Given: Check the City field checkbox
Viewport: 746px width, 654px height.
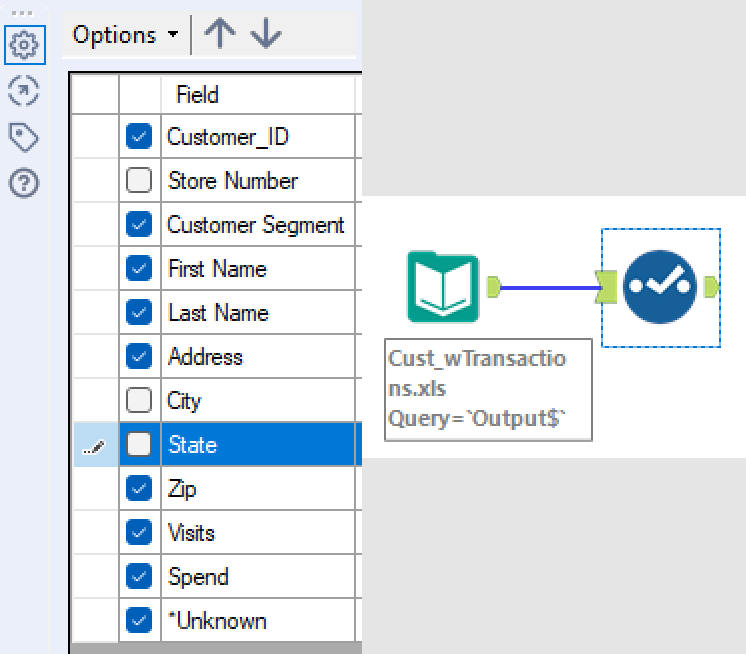Looking at the screenshot, I should coord(139,401).
